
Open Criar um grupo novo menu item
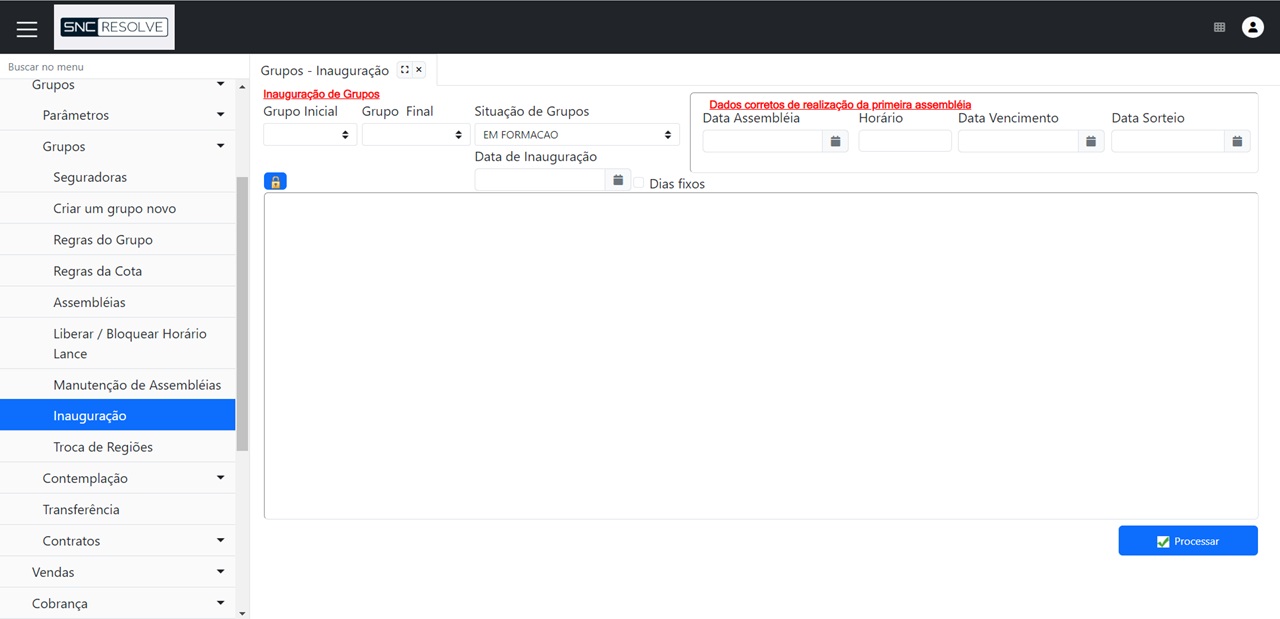(x=114, y=209)
